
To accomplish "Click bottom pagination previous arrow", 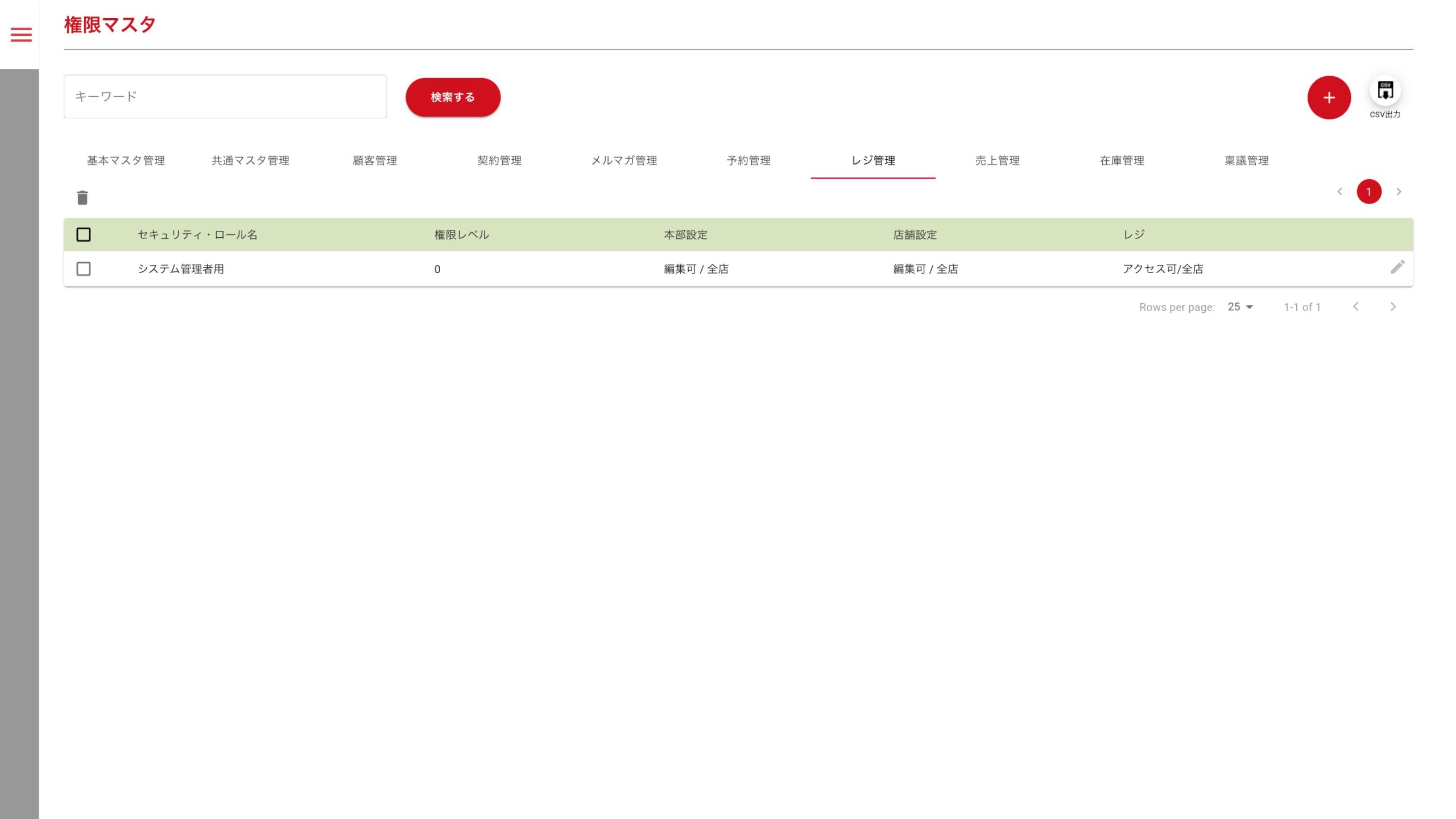I will point(1356,307).
